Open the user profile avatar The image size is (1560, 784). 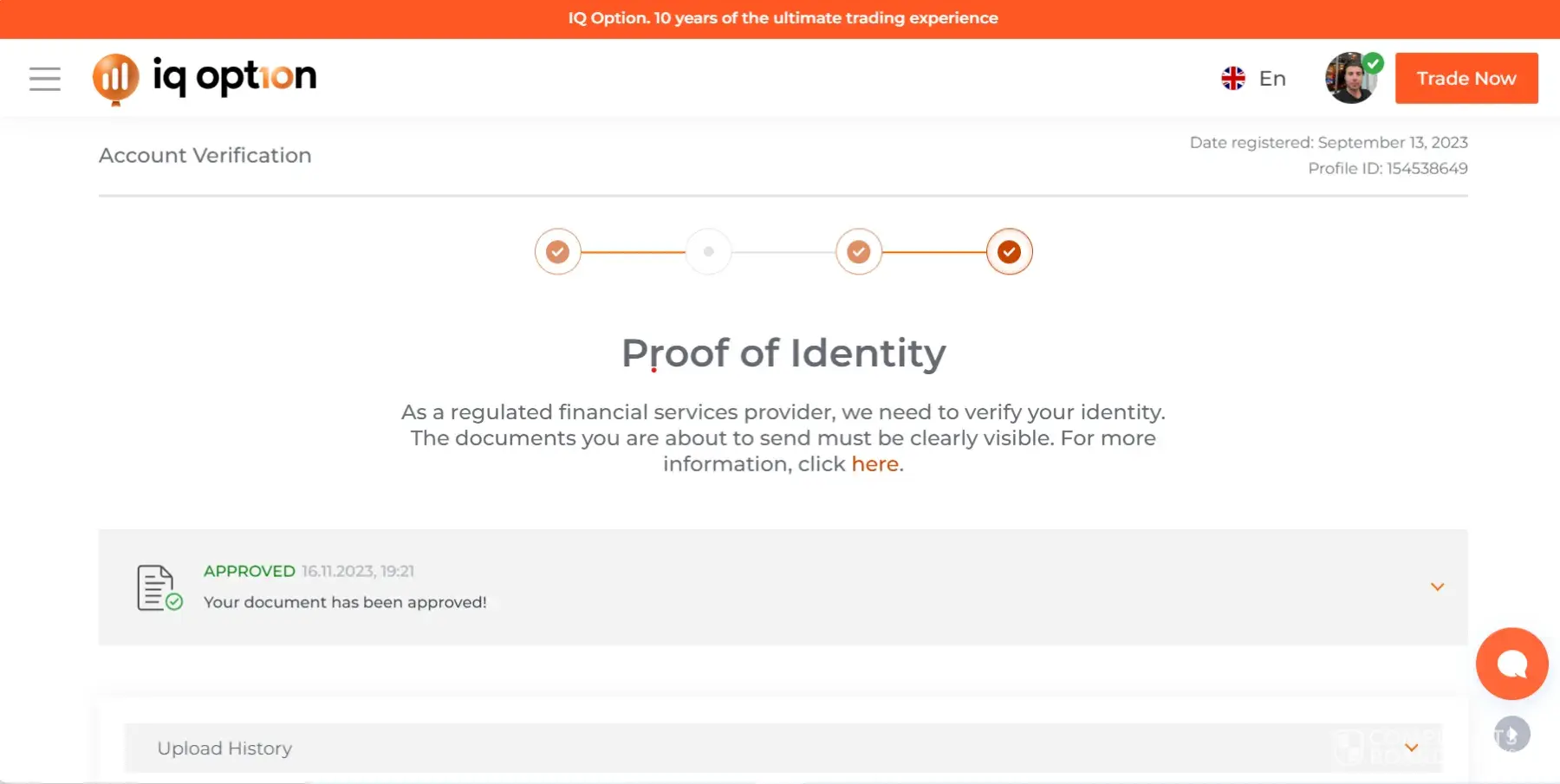click(x=1349, y=80)
